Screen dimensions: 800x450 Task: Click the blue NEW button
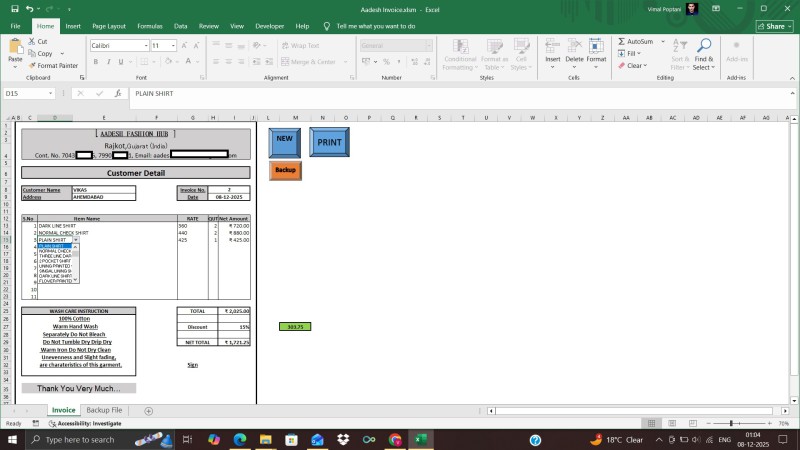[284, 142]
